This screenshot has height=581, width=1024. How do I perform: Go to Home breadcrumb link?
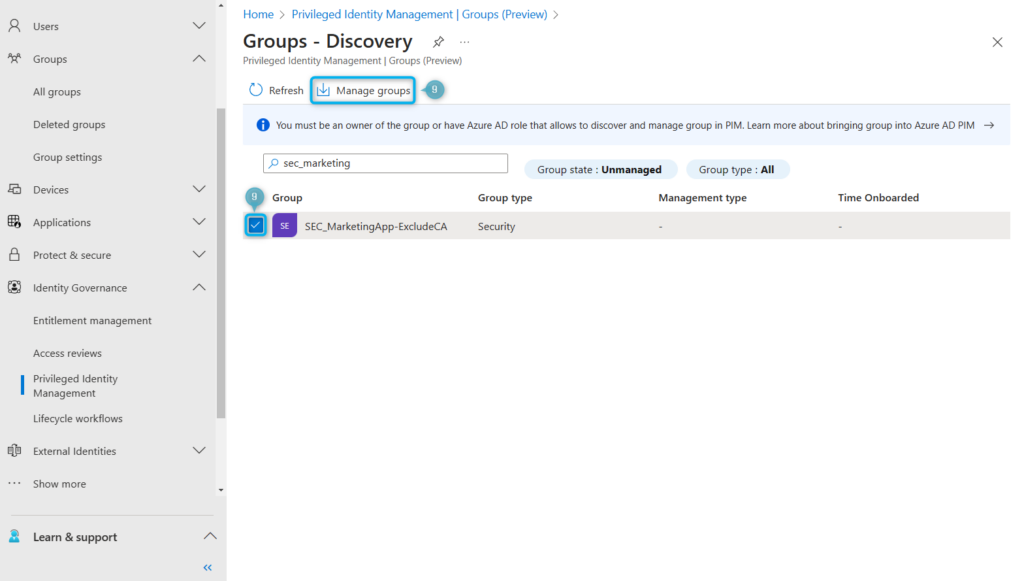pyautogui.click(x=258, y=14)
